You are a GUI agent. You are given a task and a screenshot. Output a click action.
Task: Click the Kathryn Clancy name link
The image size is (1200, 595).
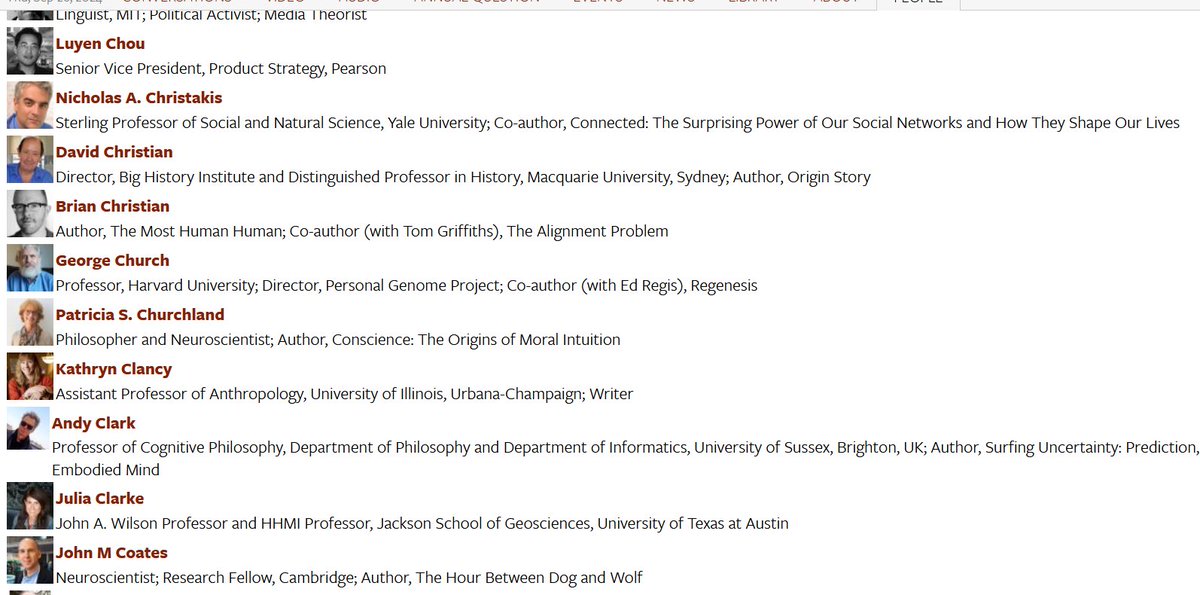point(114,369)
